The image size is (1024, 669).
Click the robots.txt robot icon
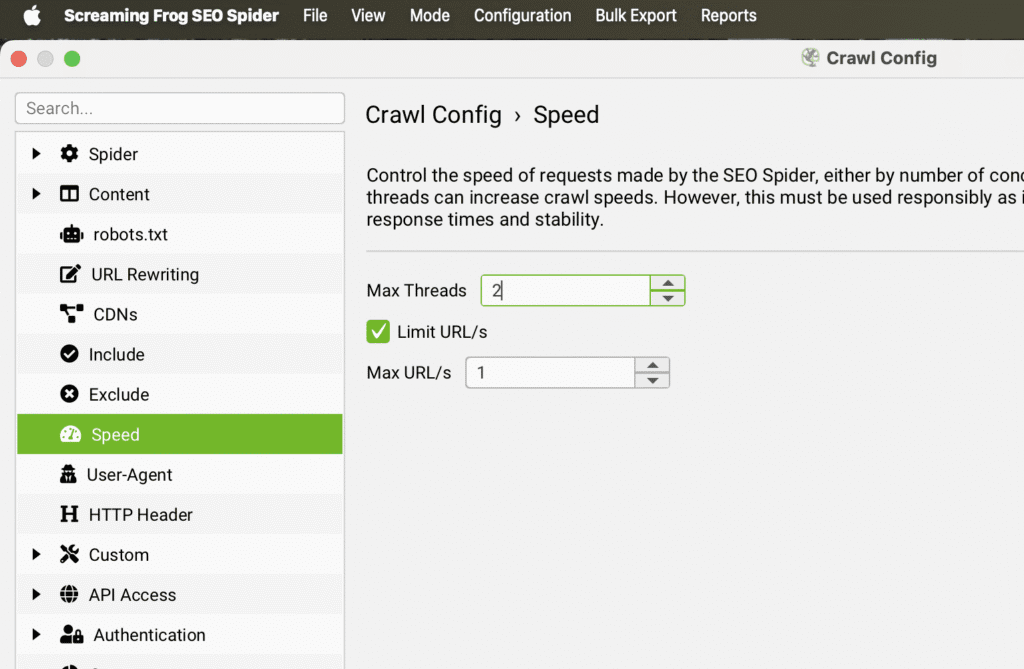point(70,234)
